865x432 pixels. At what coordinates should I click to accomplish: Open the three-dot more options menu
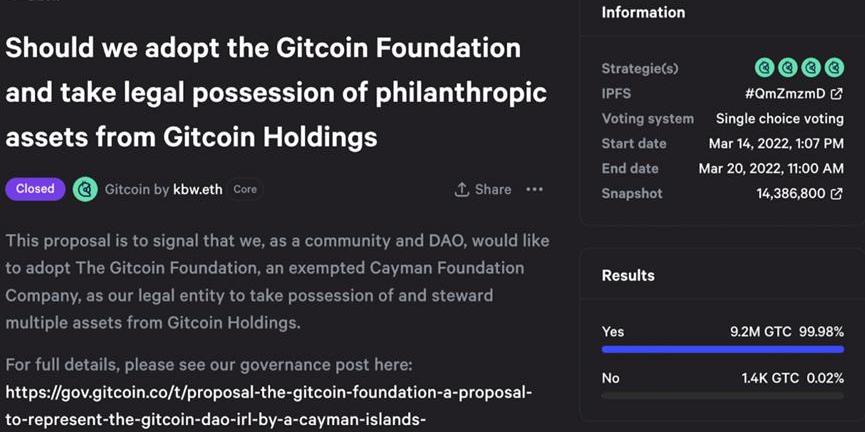click(535, 190)
